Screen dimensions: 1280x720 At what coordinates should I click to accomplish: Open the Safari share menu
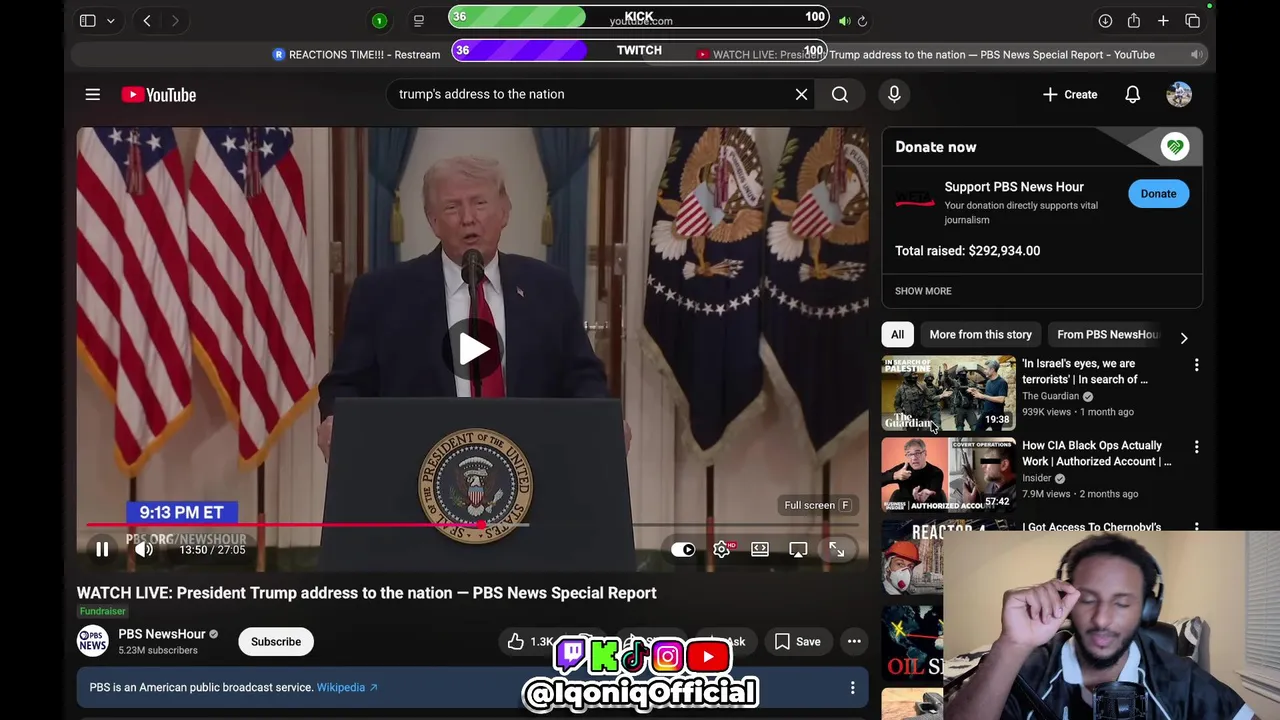point(1134,20)
